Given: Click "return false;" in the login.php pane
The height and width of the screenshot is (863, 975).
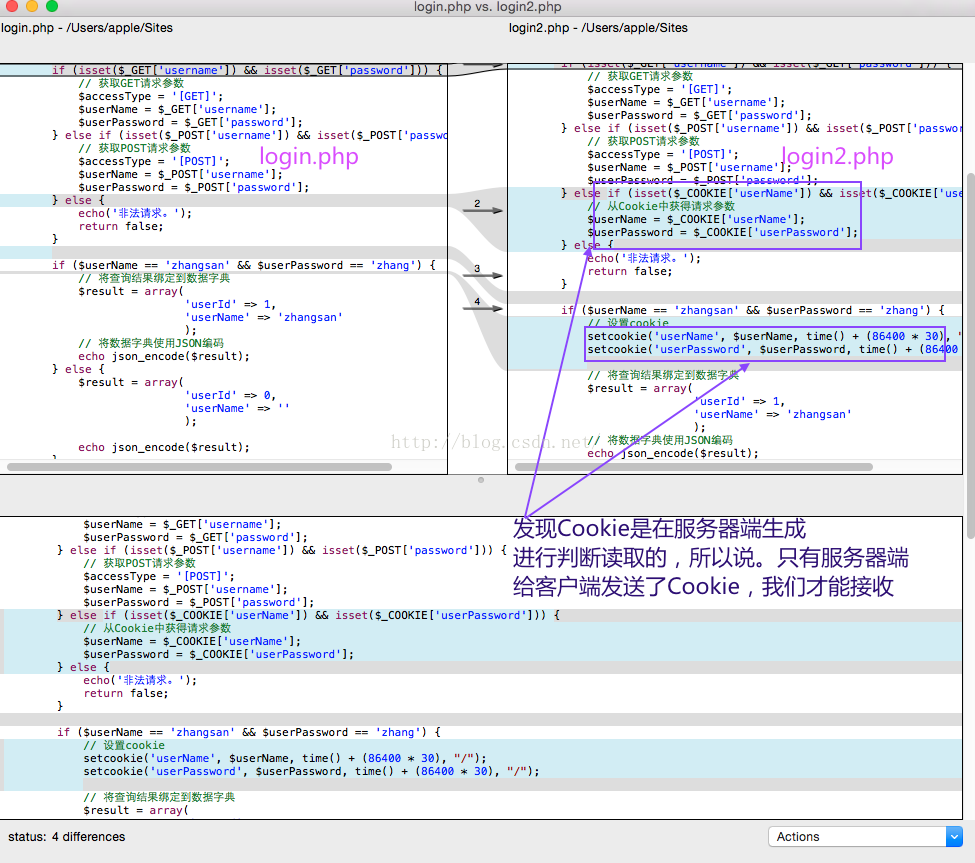Looking at the screenshot, I should coord(121,226).
